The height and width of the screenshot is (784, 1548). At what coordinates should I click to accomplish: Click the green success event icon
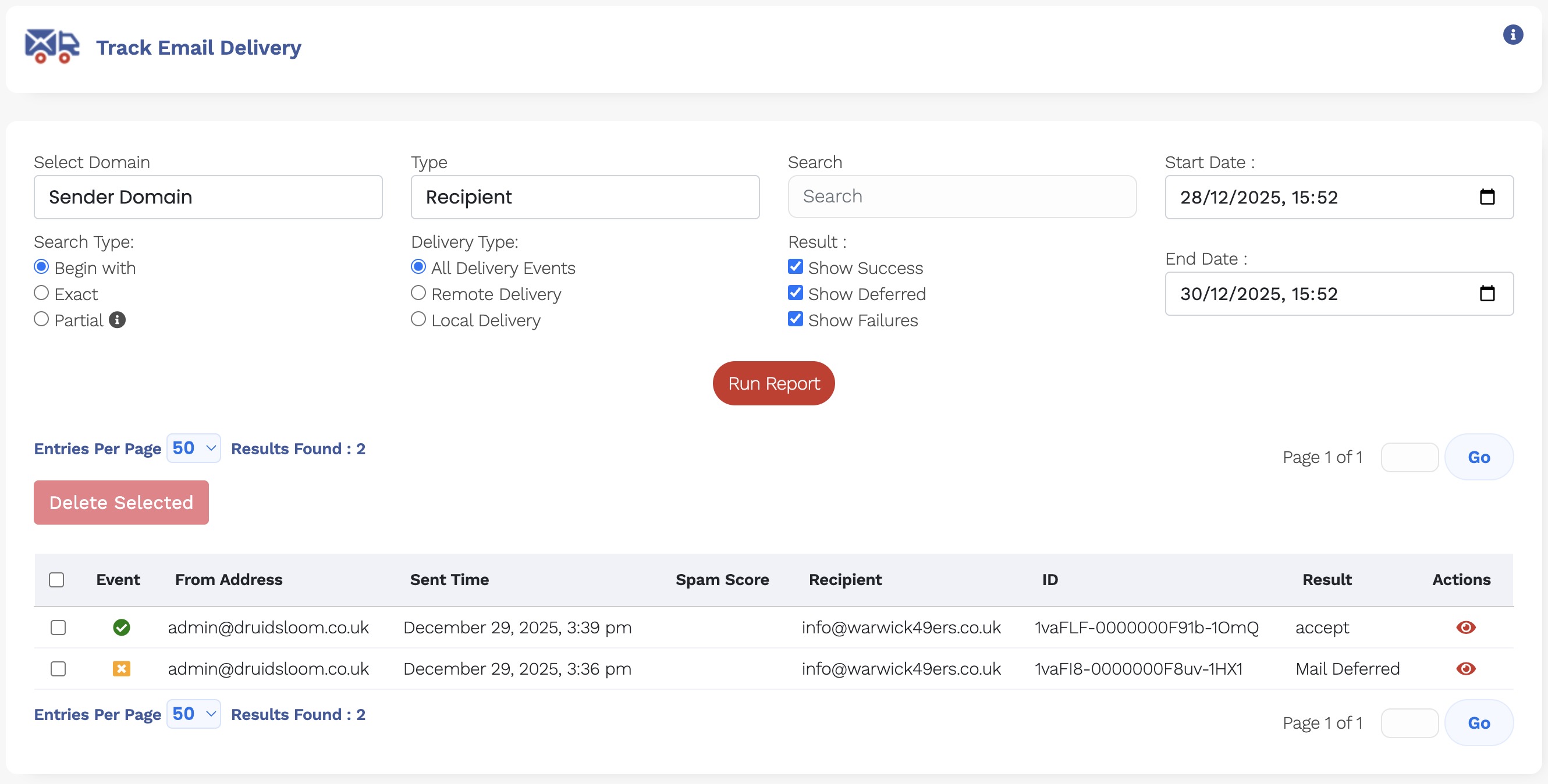[122, 627]
